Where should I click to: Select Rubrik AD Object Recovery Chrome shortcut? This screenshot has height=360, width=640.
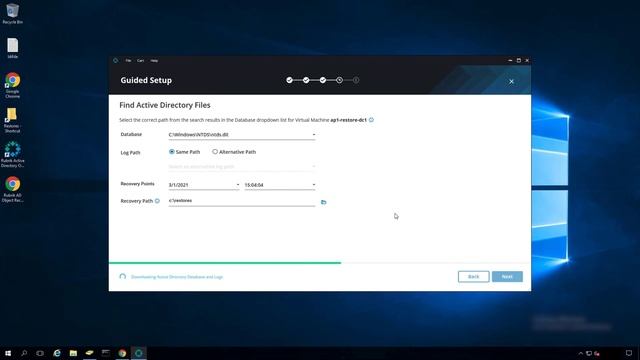coord(13,189)
